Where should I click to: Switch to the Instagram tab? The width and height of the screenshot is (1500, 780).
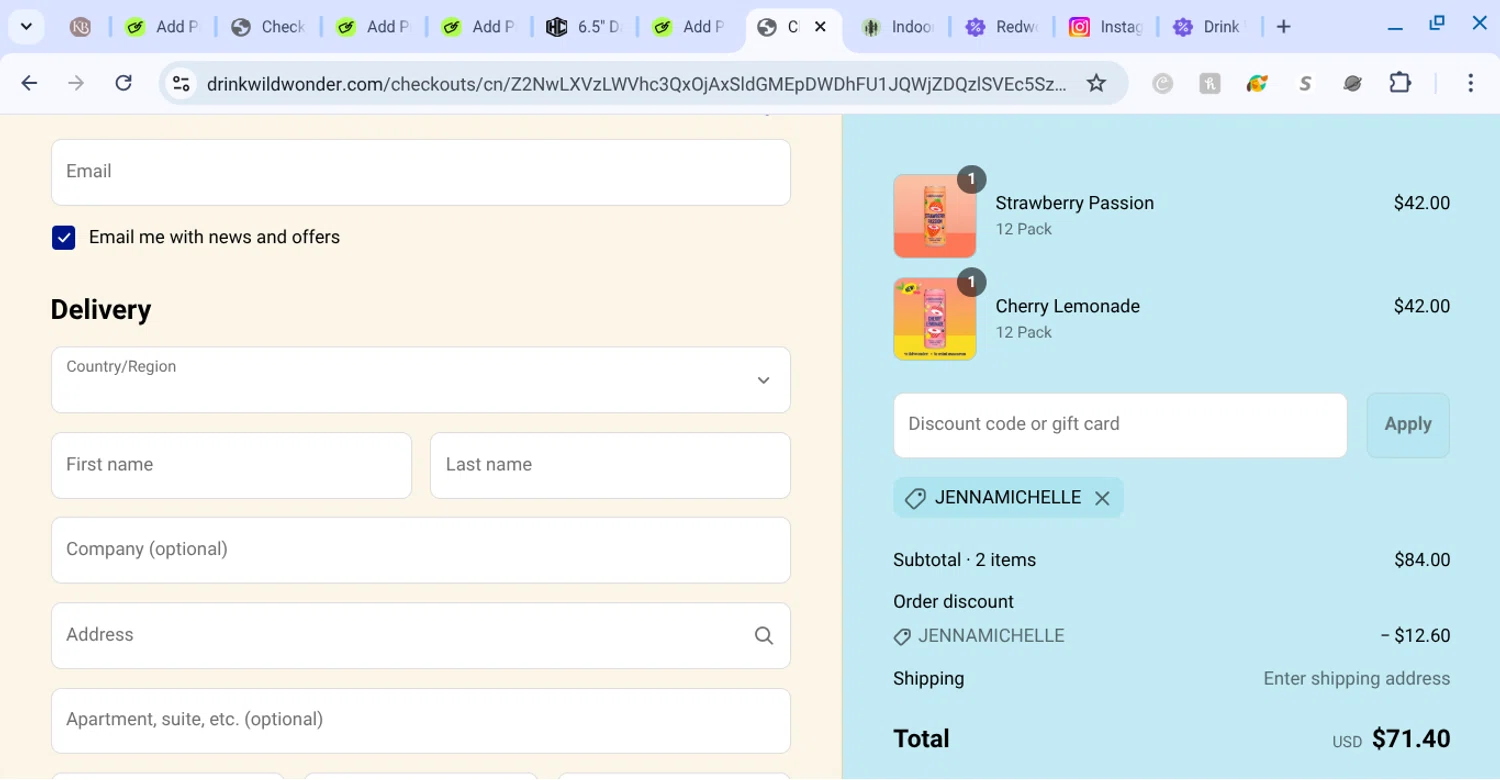point(1107,27)
